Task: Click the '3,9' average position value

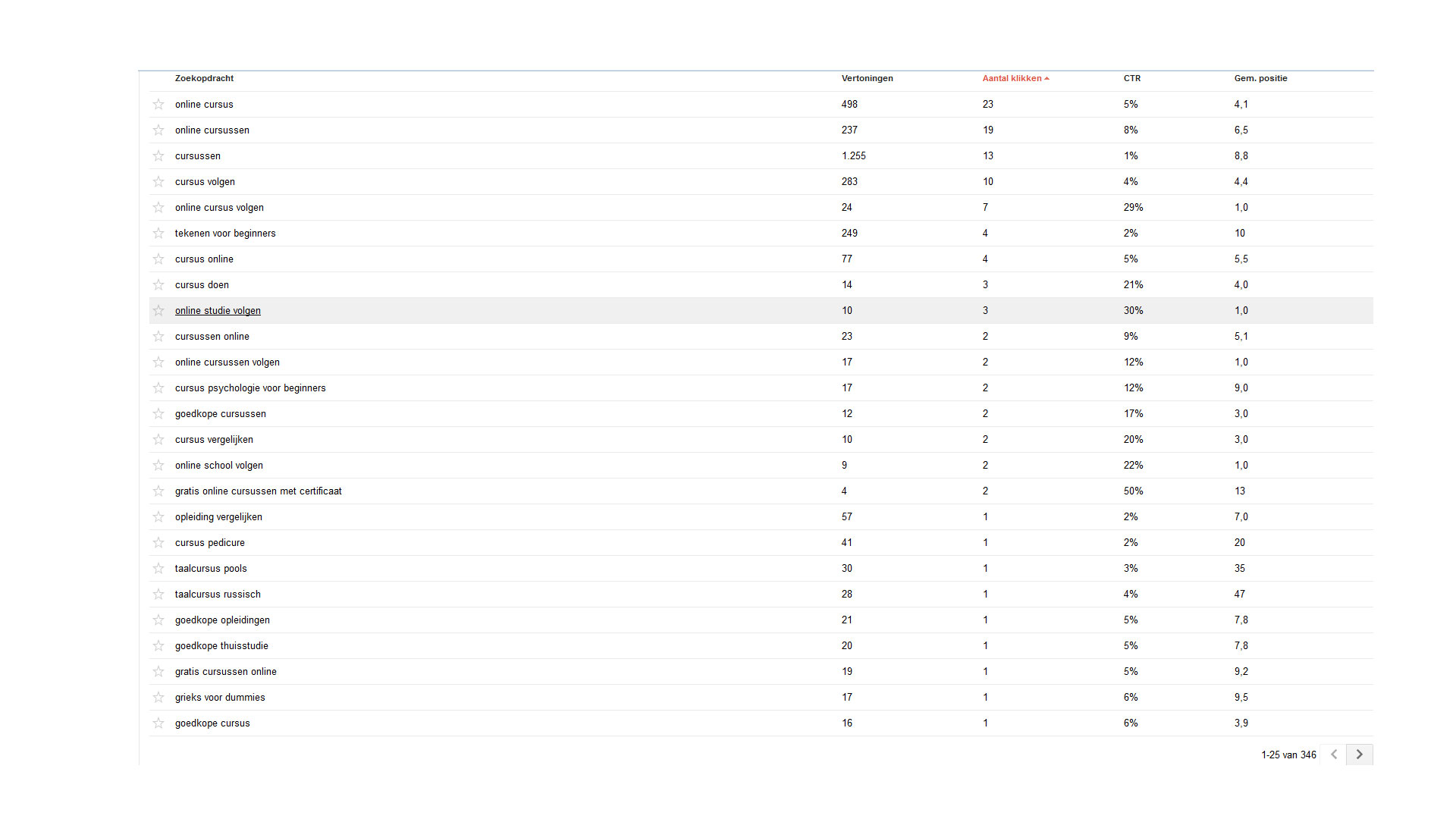Action: pyautogui.click(x=1241, y=723)
